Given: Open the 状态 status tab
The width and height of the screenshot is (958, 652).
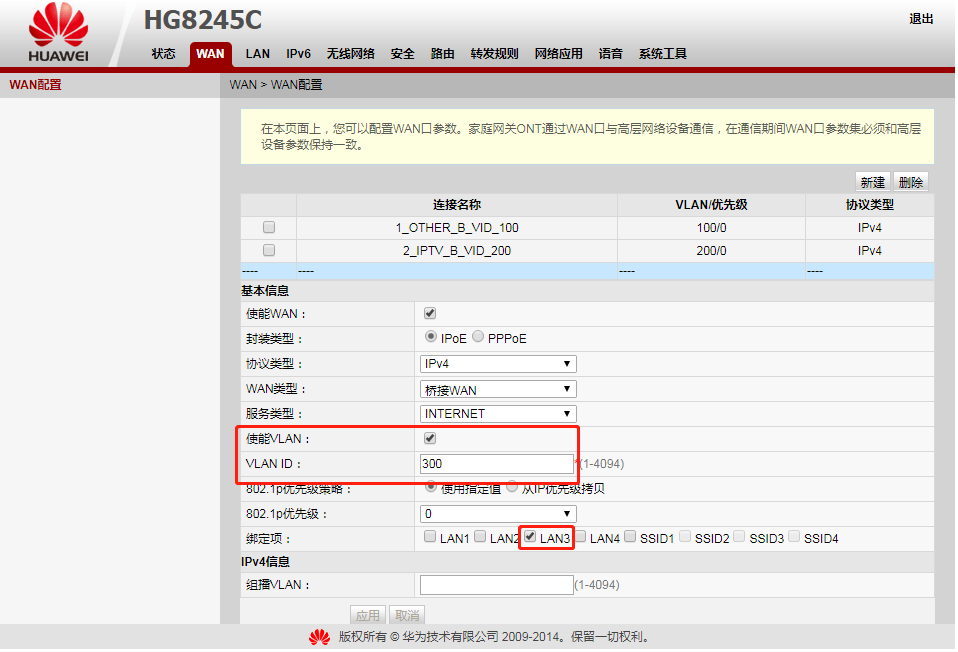Looking at the screenshot, I should 163,54.
